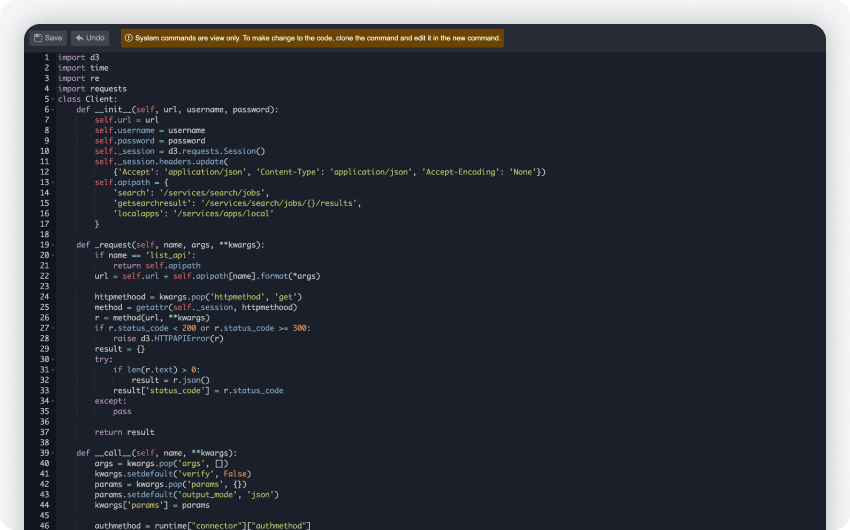
Task: Click line number 1 in the gutter
Action: click(x=45, y=57)
